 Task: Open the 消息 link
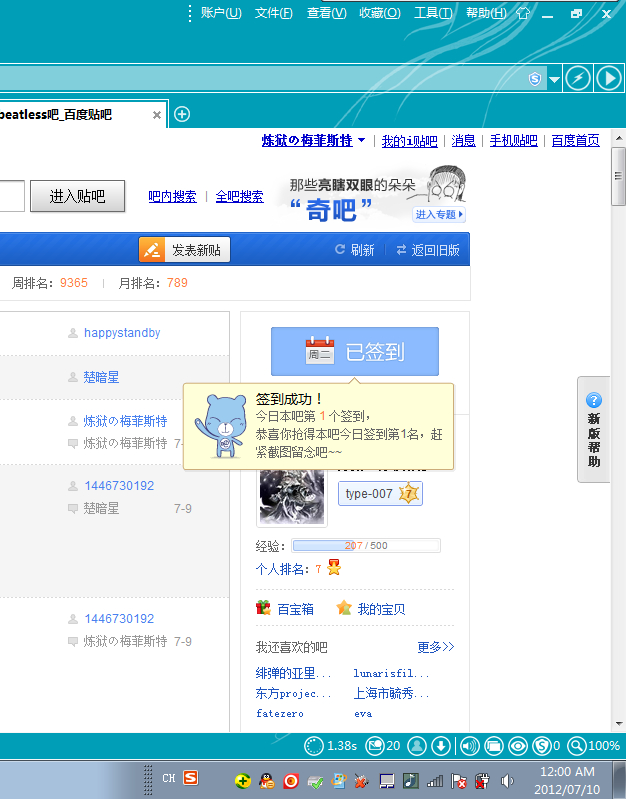(463, 141)
